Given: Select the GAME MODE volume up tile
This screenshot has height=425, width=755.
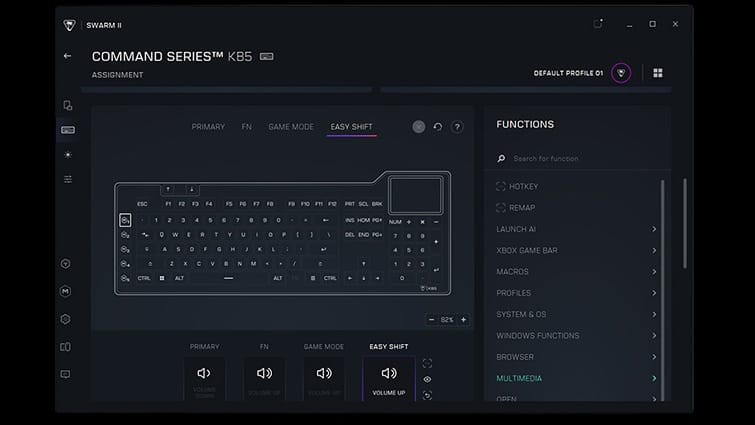Looking at the screenshot, I should pyautogui.click(x=324, y=379).
